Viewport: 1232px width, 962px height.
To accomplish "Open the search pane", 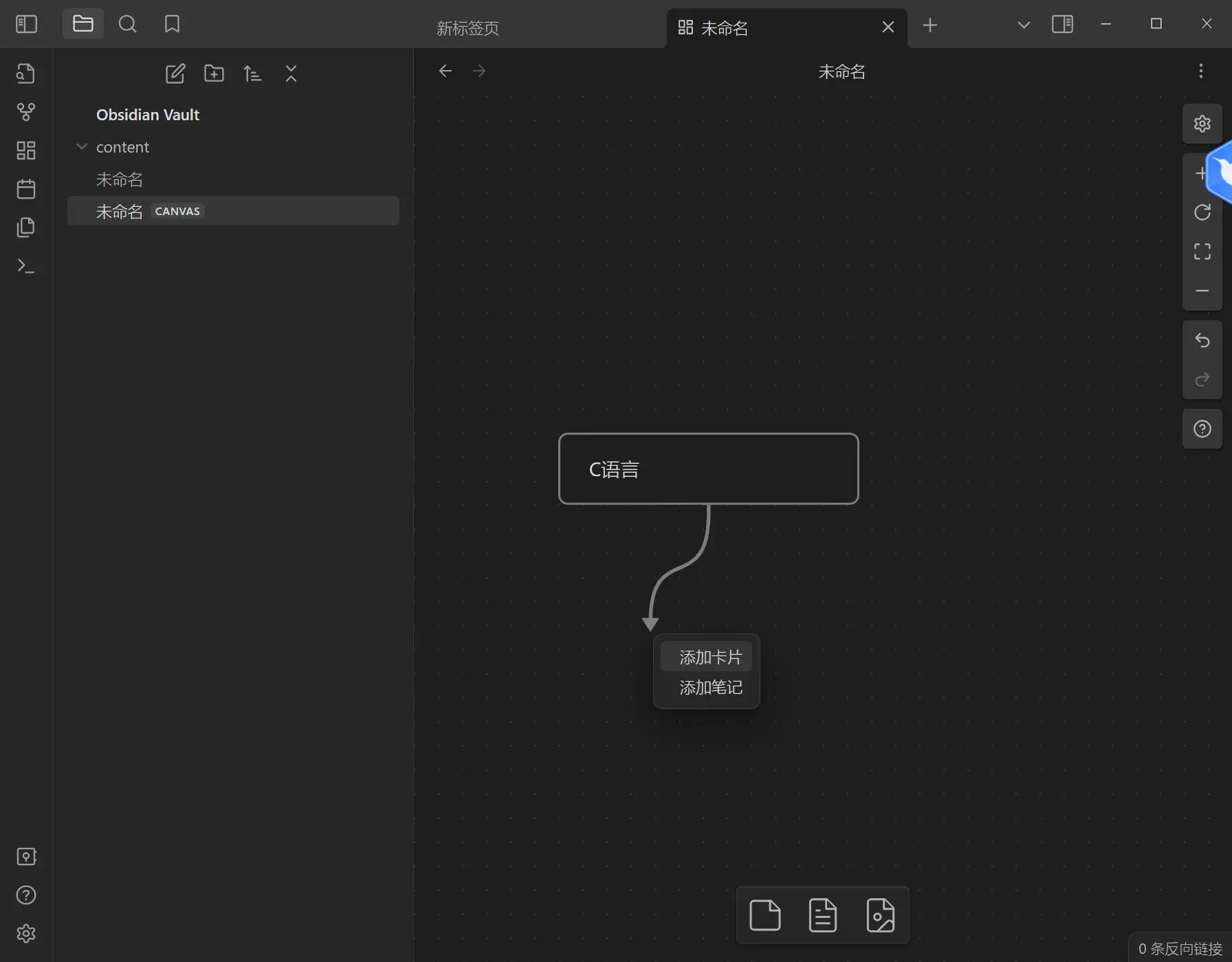I will pos(127,25).
